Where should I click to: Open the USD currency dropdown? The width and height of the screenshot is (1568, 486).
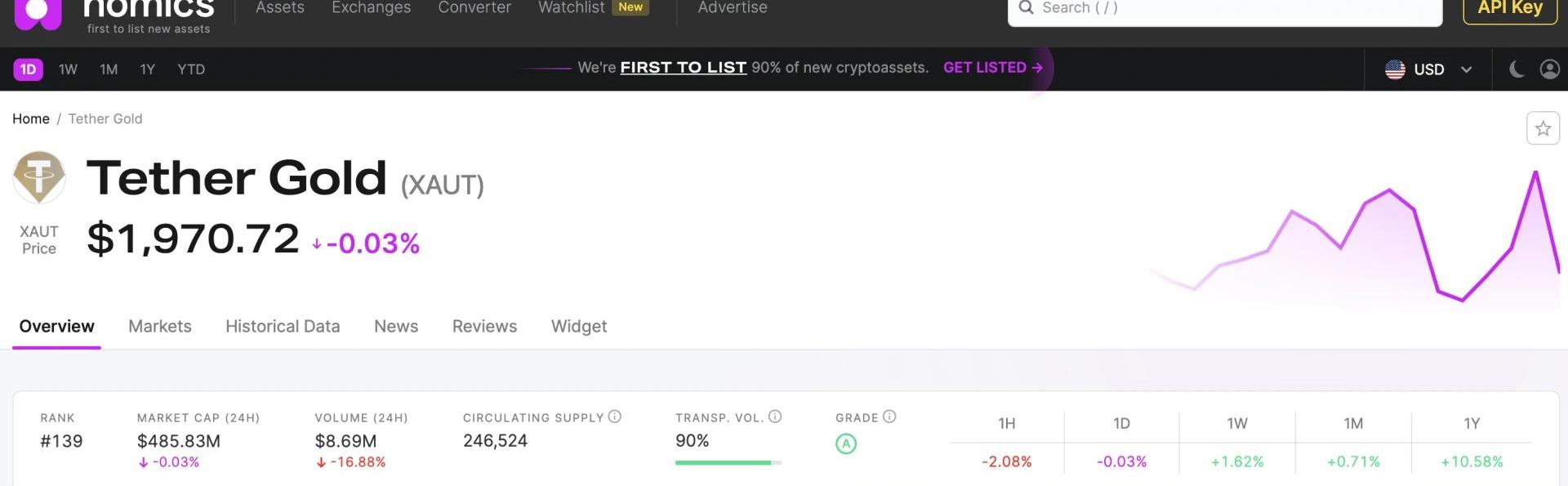click(1428, 69)
